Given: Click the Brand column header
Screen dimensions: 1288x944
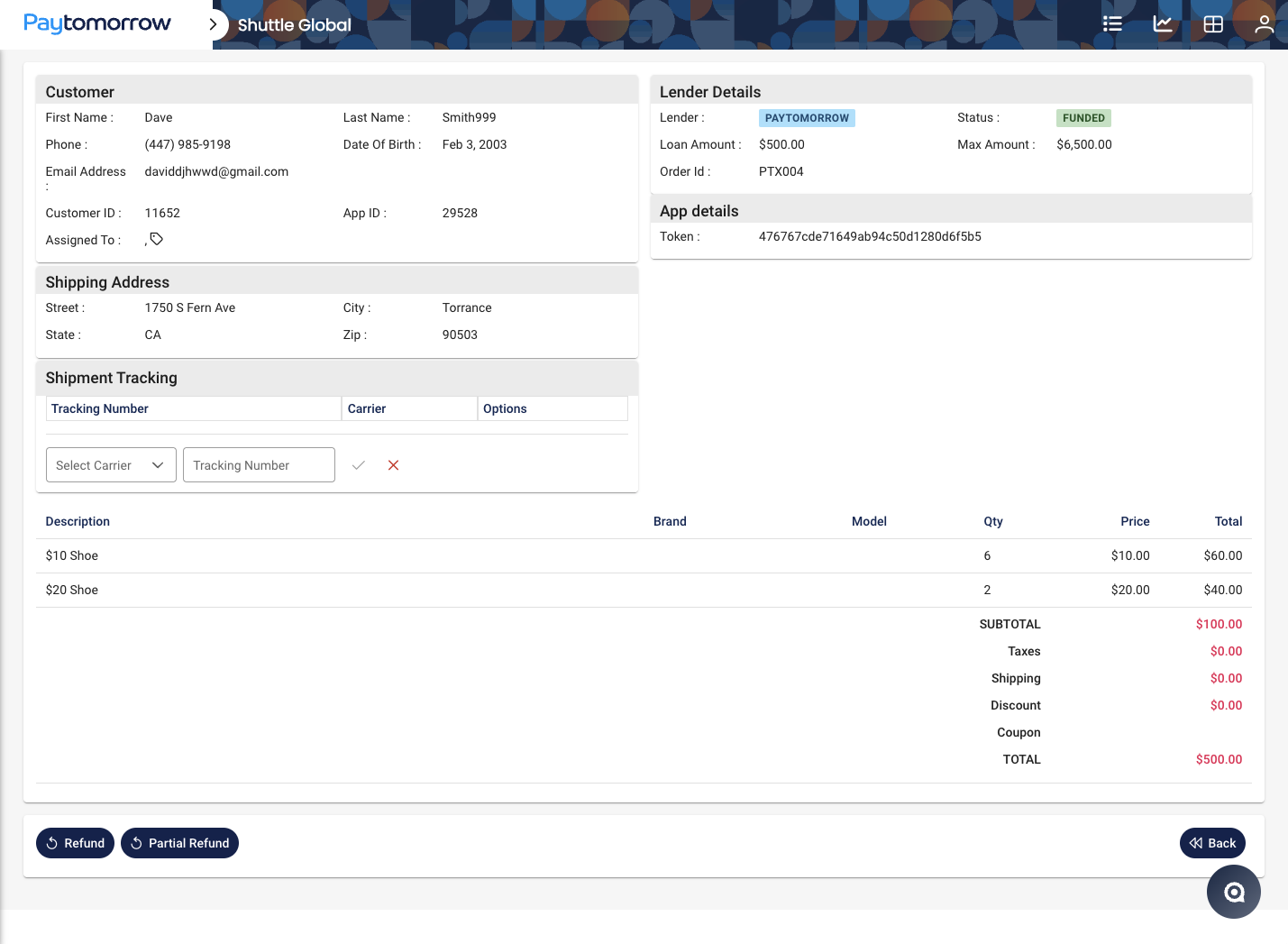Looking at the screenshot, I should click(670, 521).
